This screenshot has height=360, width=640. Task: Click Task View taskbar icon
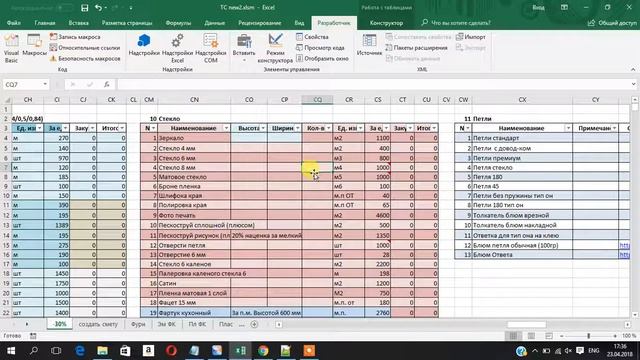[x=56, y=351]
